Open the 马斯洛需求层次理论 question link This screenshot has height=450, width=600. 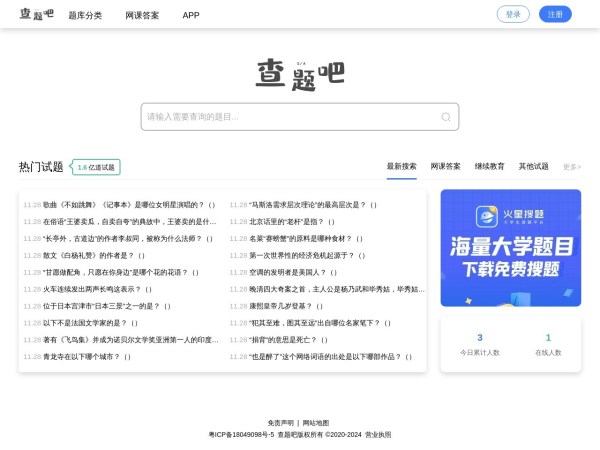(x=312, y=205)
